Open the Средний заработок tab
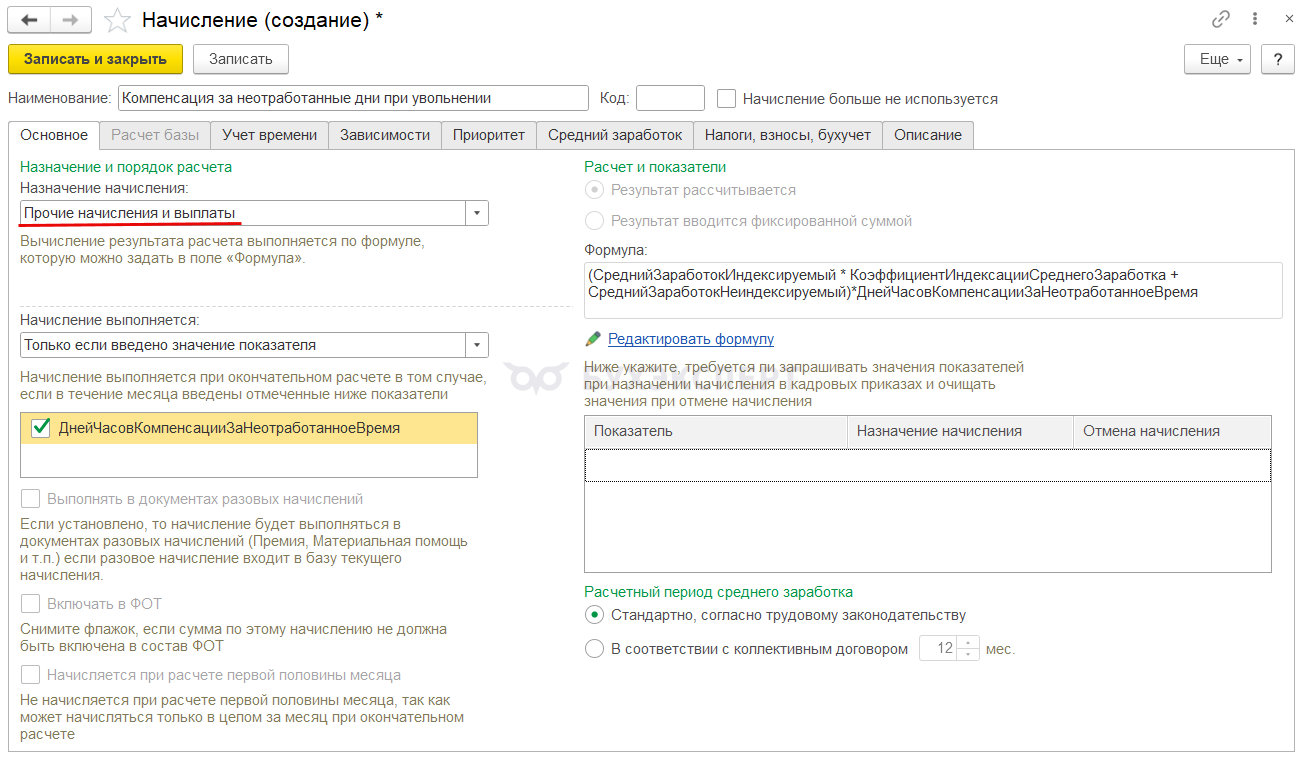 615,135
